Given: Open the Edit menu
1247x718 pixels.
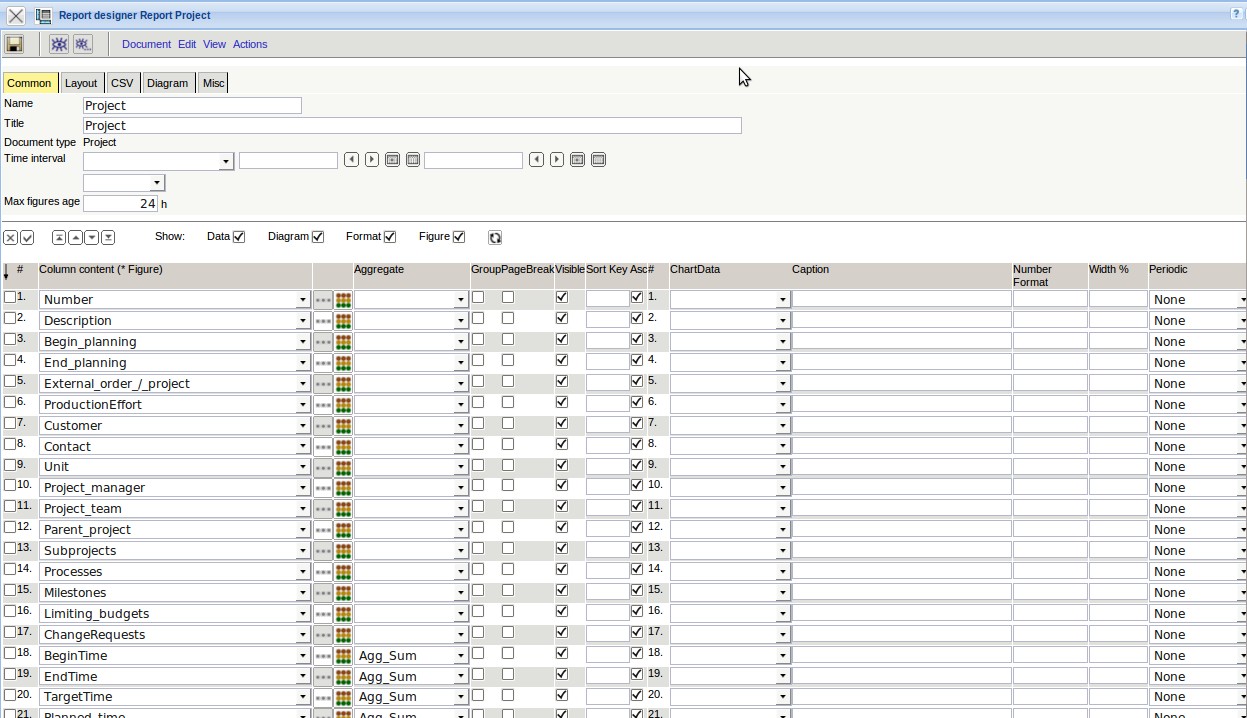Looking at the screenshot, I should (187, 44).
